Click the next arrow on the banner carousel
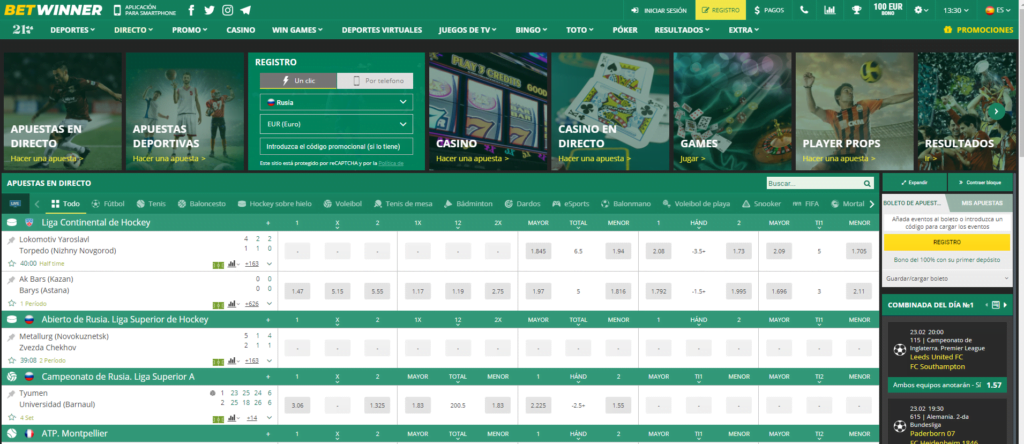Image resolution: width=1024 pixels, height=444 pixels. [x=996, y=112]
